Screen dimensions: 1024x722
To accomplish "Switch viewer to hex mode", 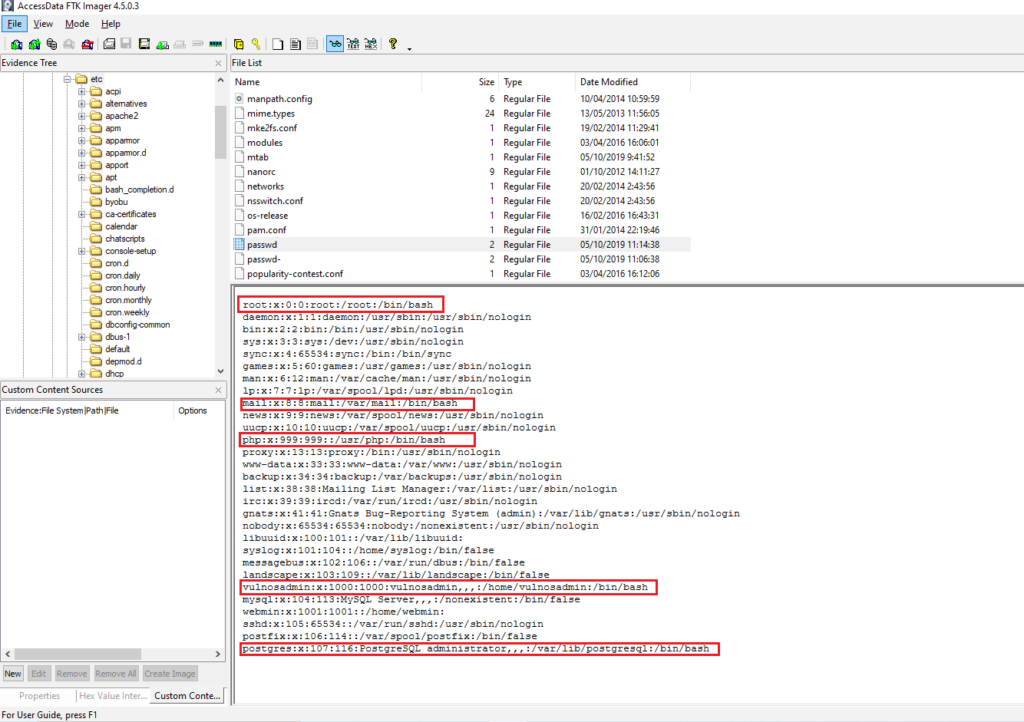I will click(371, 43).
